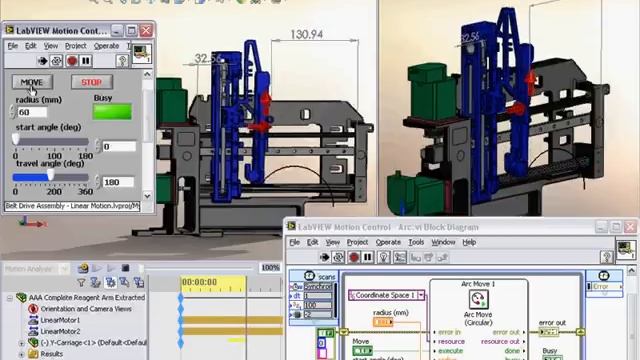Click Play from Start in motion study toolbar
This screenshot has height=360, width=640.
97,268
